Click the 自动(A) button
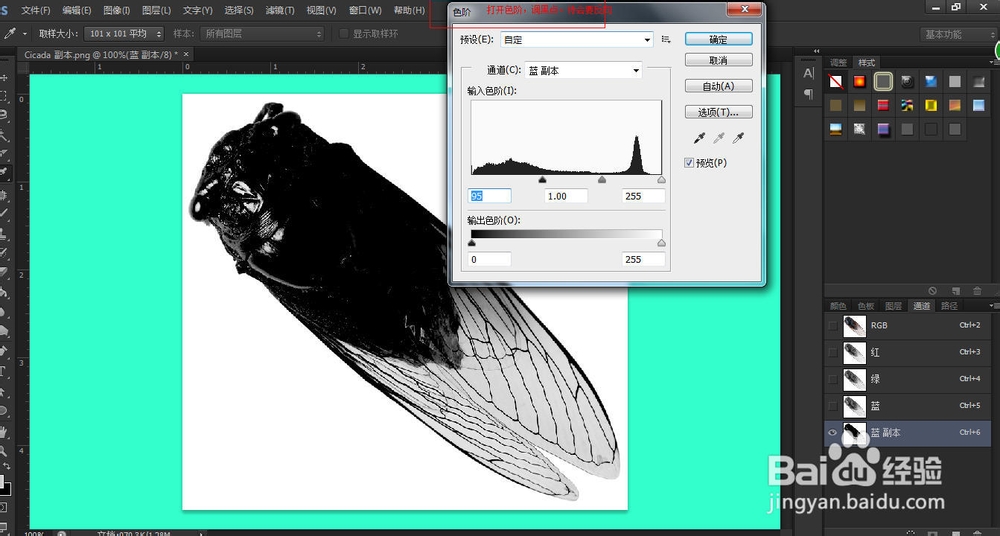Image resolution: width=1000 pixels, height=536 pixels. coord(719,86)
